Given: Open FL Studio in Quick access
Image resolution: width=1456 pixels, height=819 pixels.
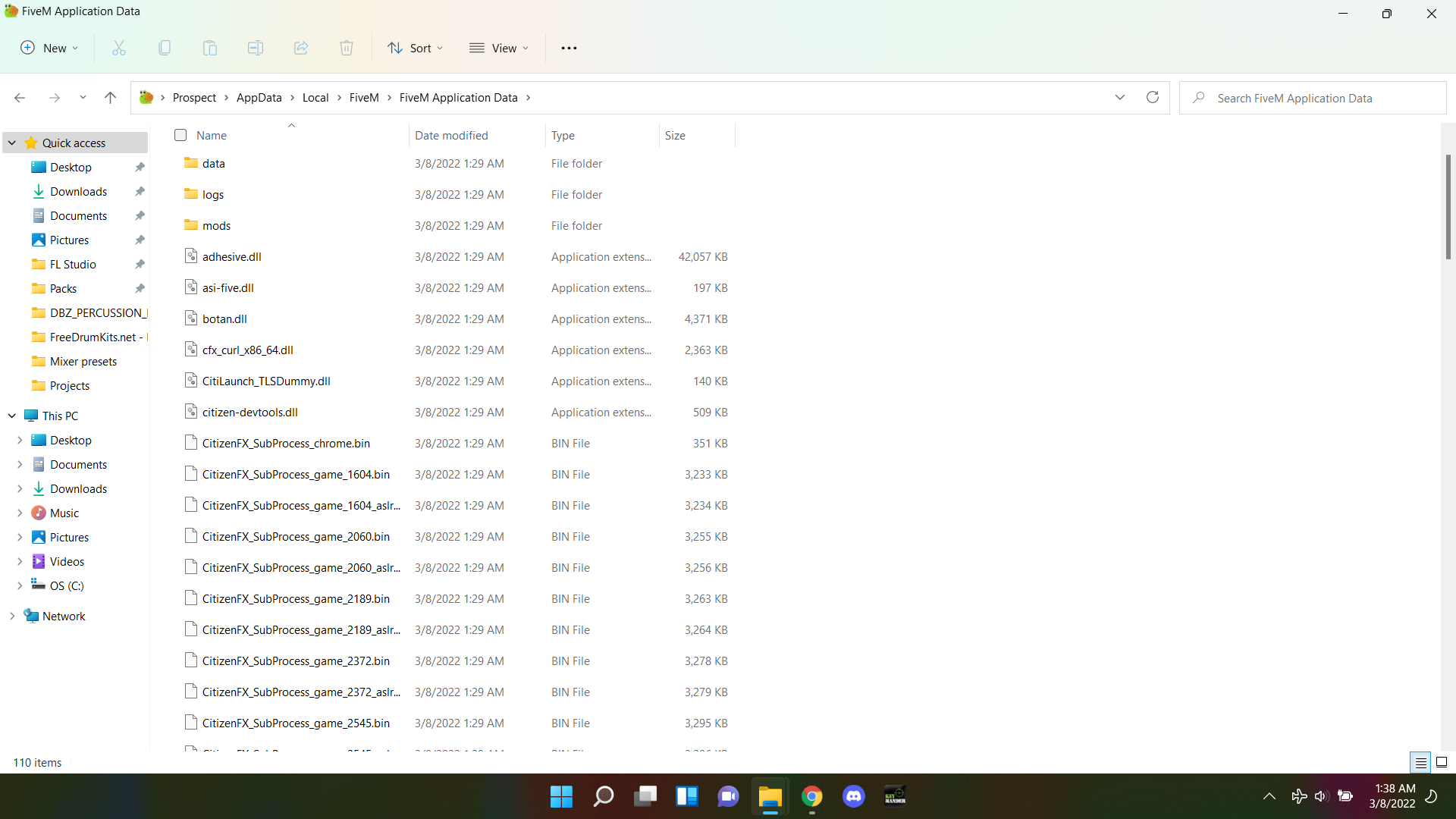Looking at the screenshot, I should [73, 264].
